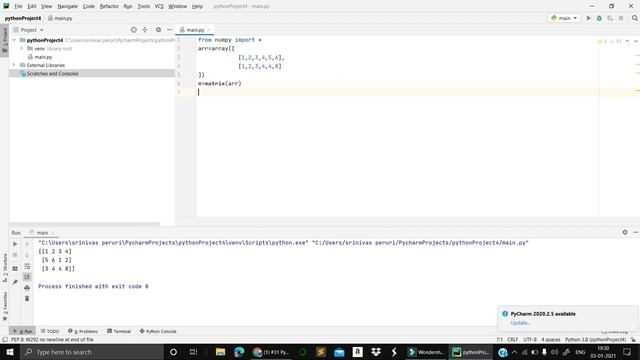Screen dimensions: 640x360
Task: Go to next highlighted error arrow
Action: tap(635, 41)
